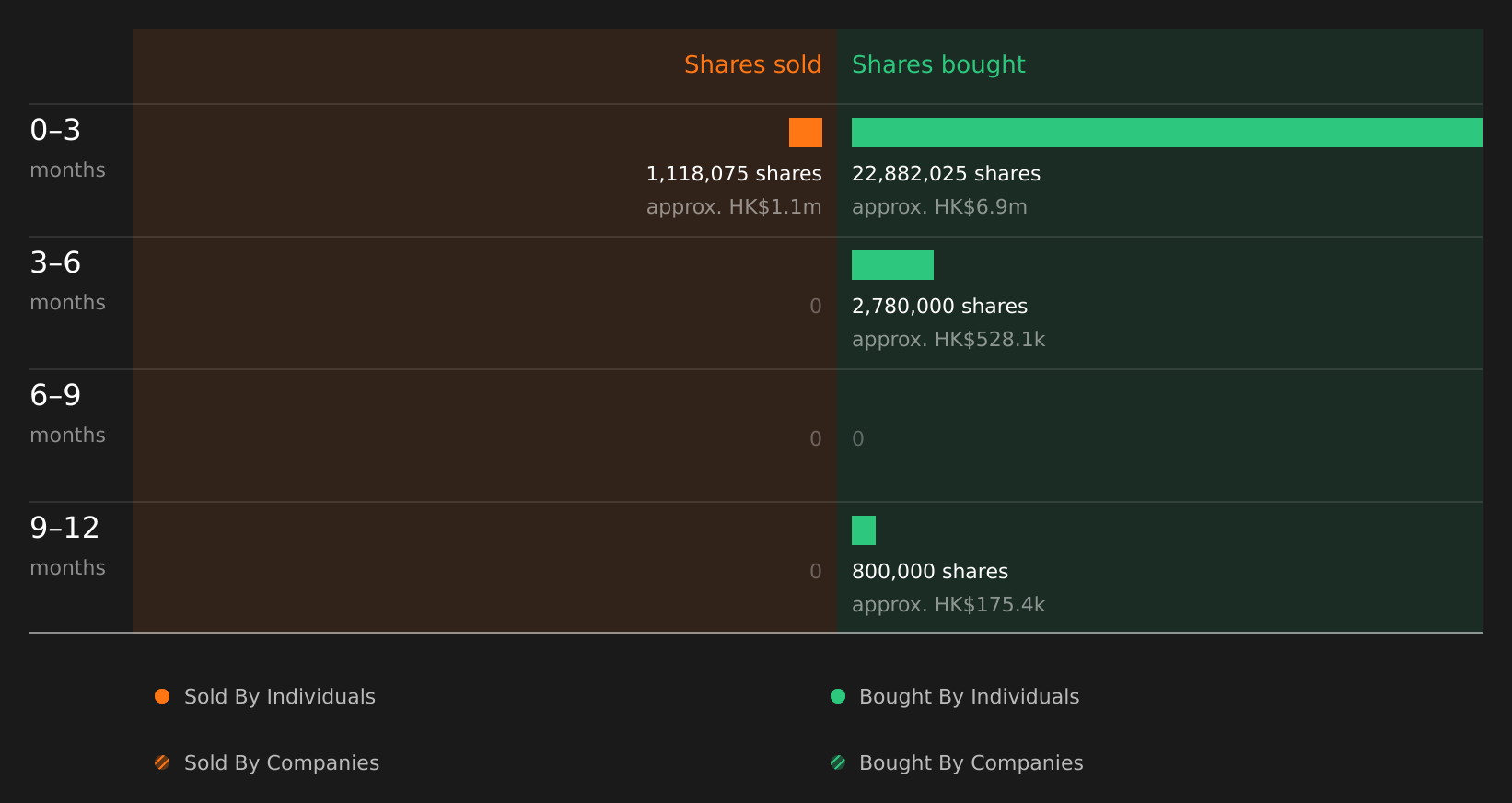Click the approx. HK$528.1k text
The image size is (1512, 803).
click(948, 340)
